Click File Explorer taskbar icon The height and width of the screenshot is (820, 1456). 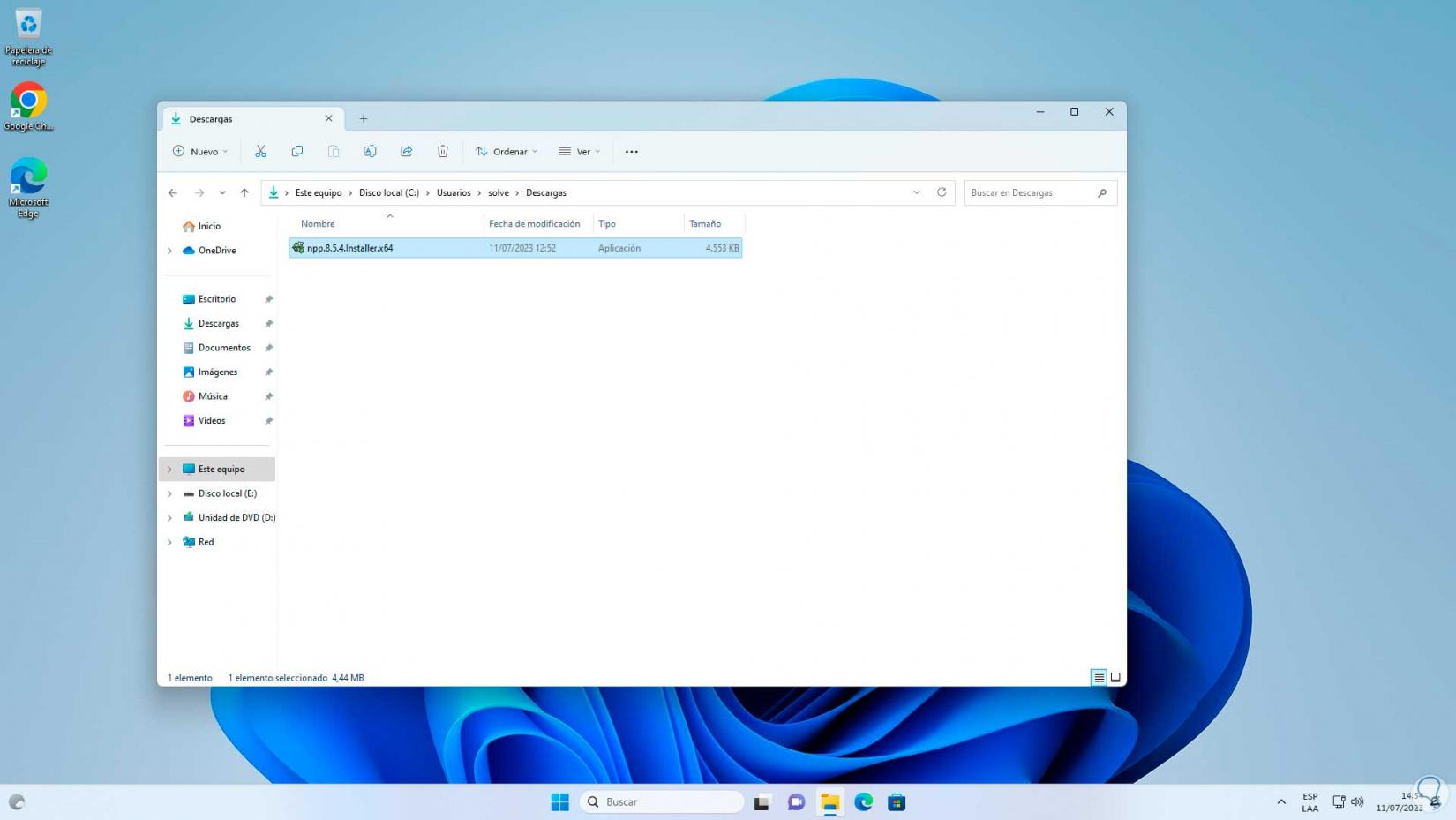coord(829,801)
